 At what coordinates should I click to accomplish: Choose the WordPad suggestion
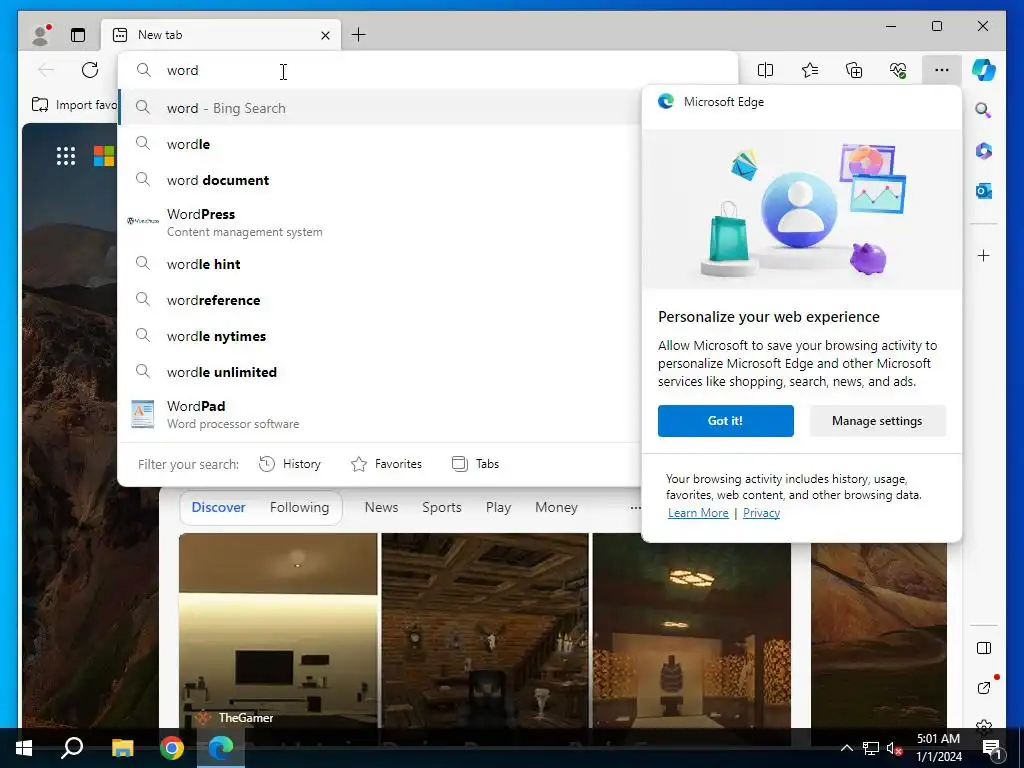click(x=379, y=414)
